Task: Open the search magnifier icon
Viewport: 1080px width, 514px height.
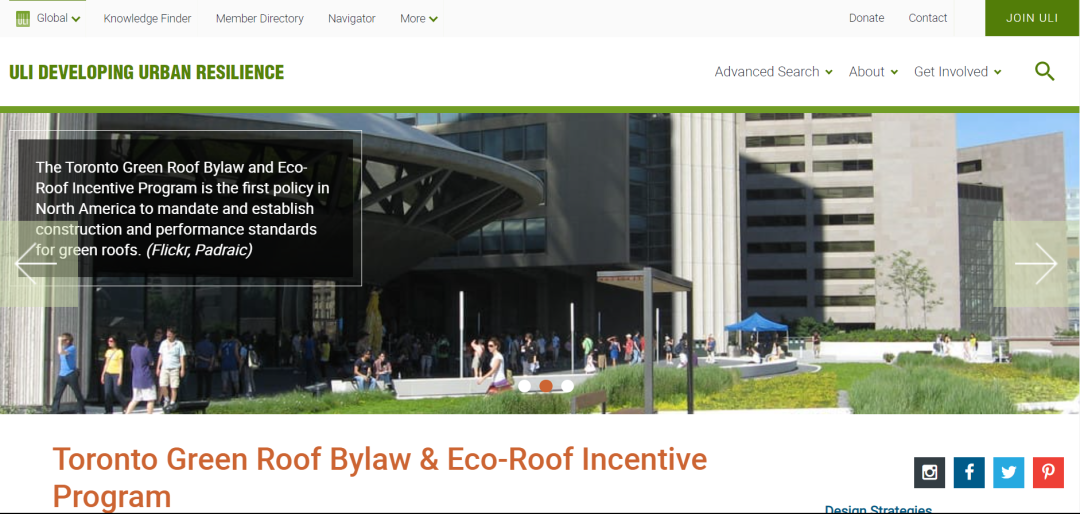Action: pos(1044,71)
